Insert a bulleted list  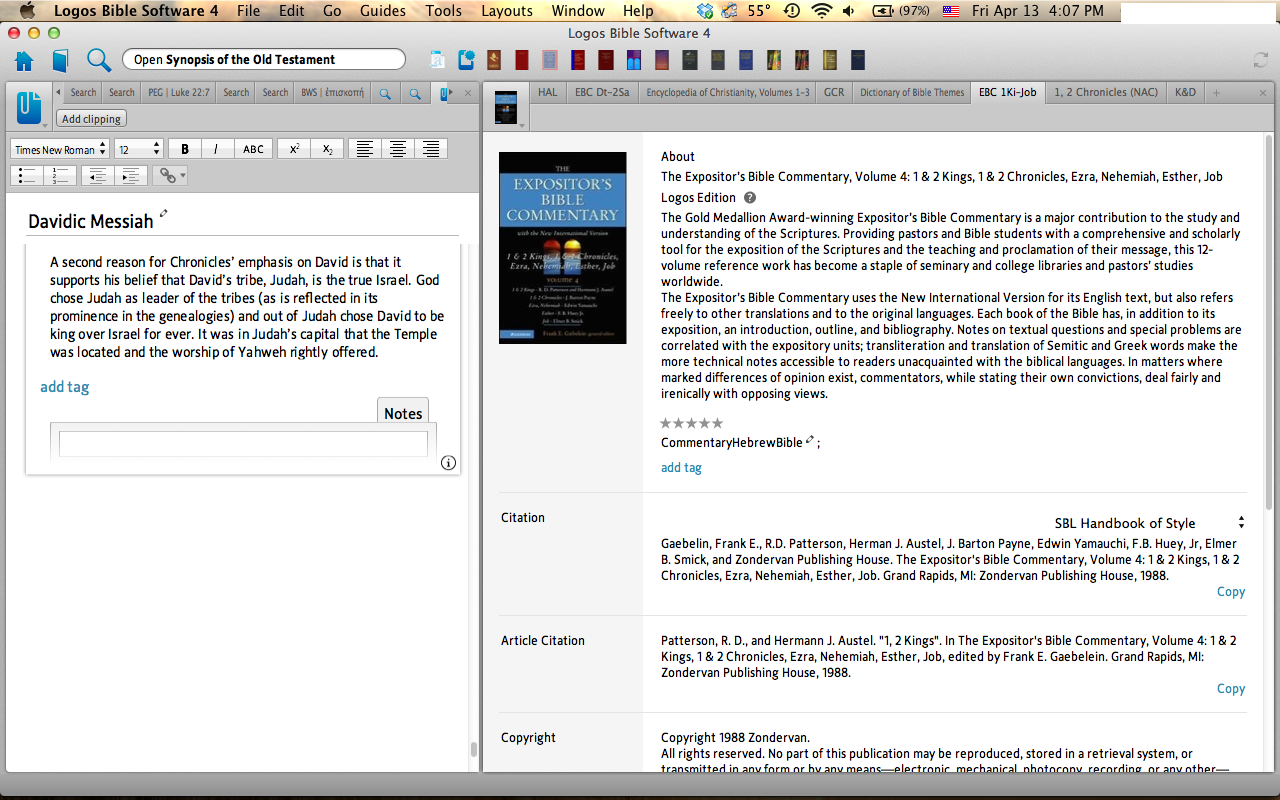28,176
